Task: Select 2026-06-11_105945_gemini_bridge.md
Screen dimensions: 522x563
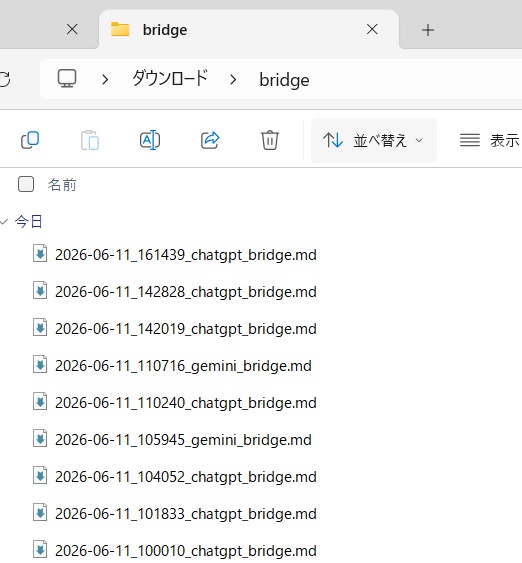Action: pos(183,440)
